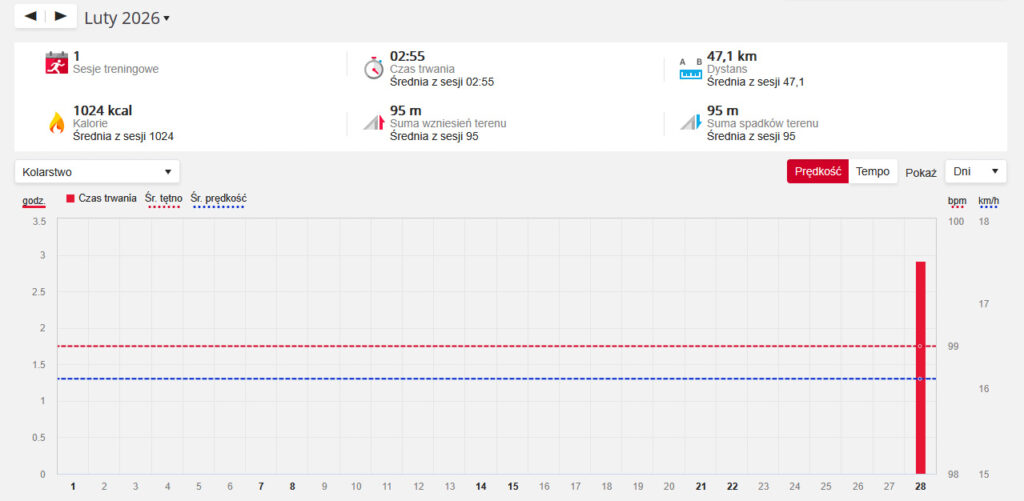The height and width of the screenshot is (501, 1024).
Task: Open the Luty 2026 month dropdown
Action: click(127, 18)
